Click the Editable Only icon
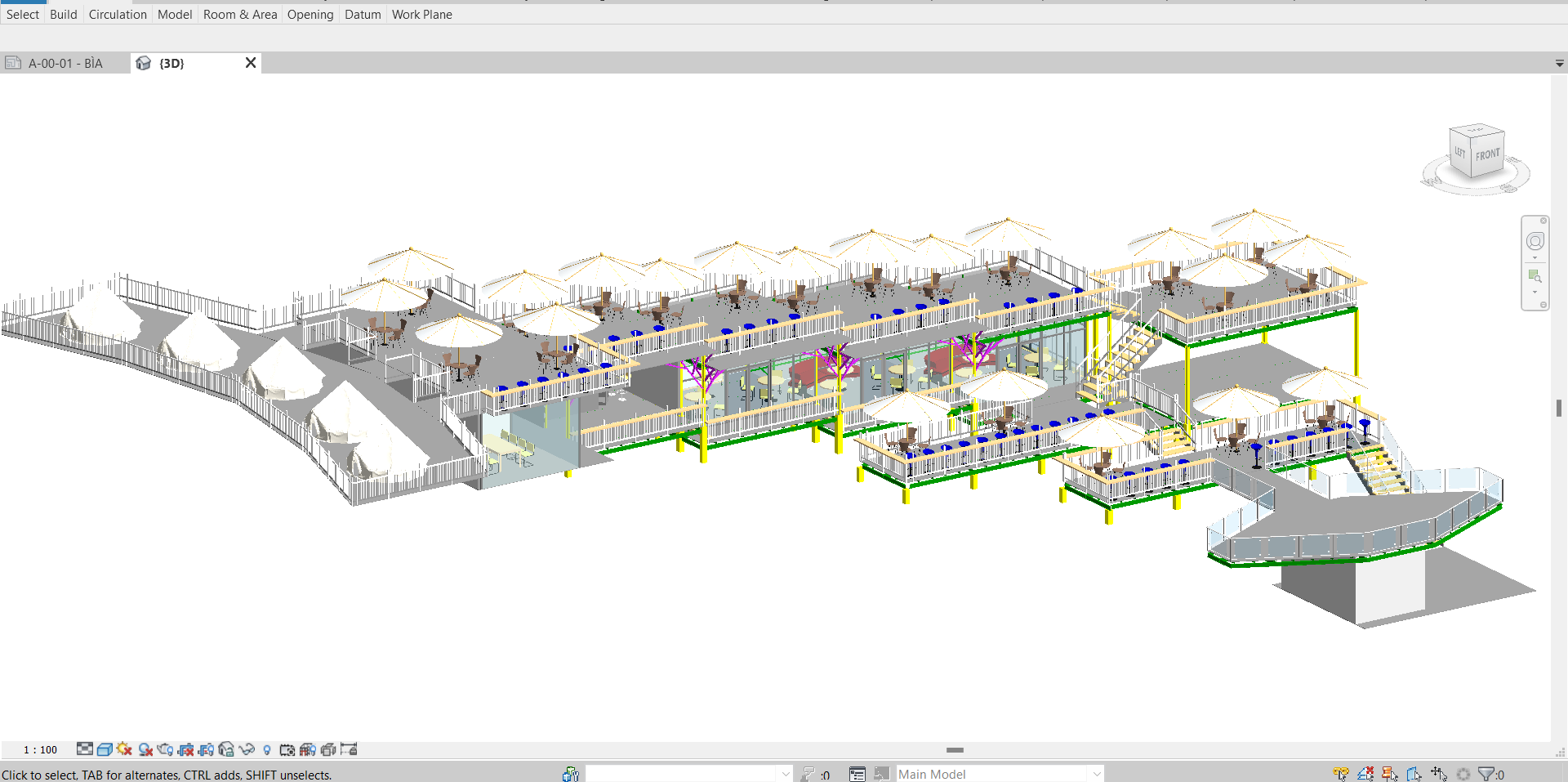This screenshot has height=782, width=1568. pos(808,774)
